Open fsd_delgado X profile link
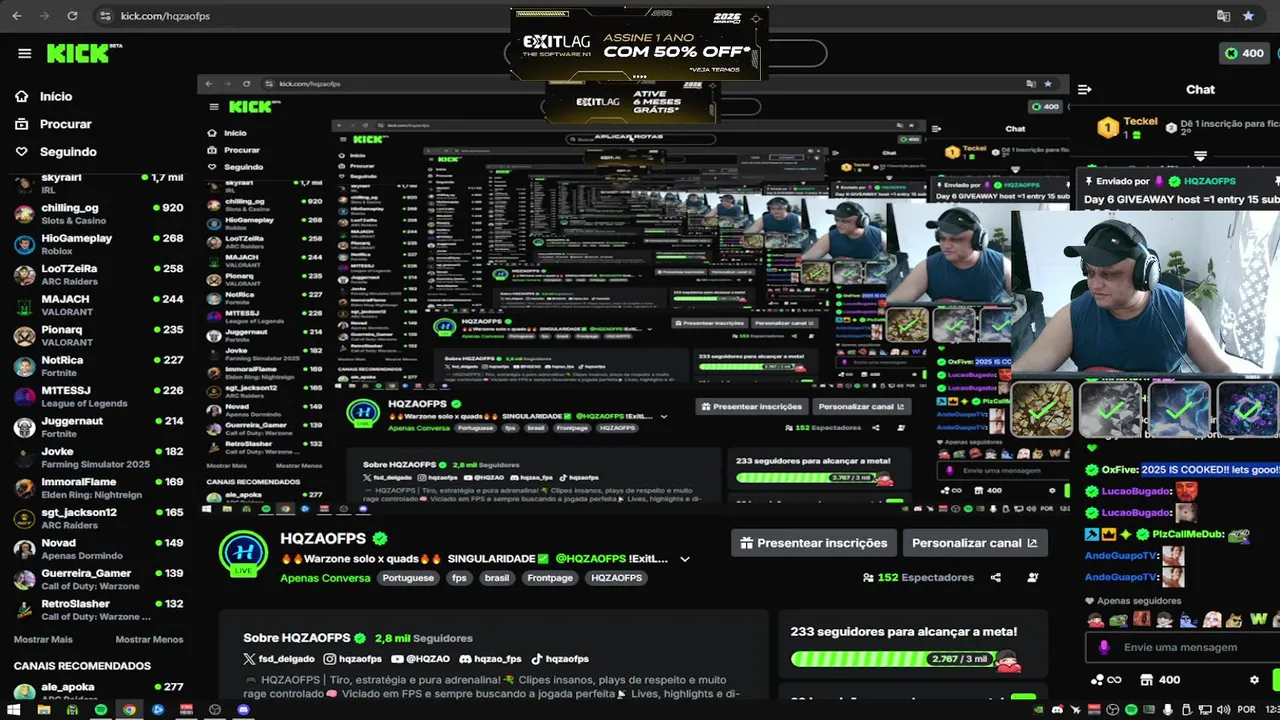 (280, 659)
